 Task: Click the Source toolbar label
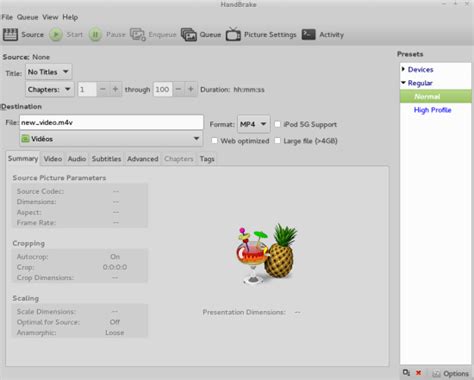point(32,35)
